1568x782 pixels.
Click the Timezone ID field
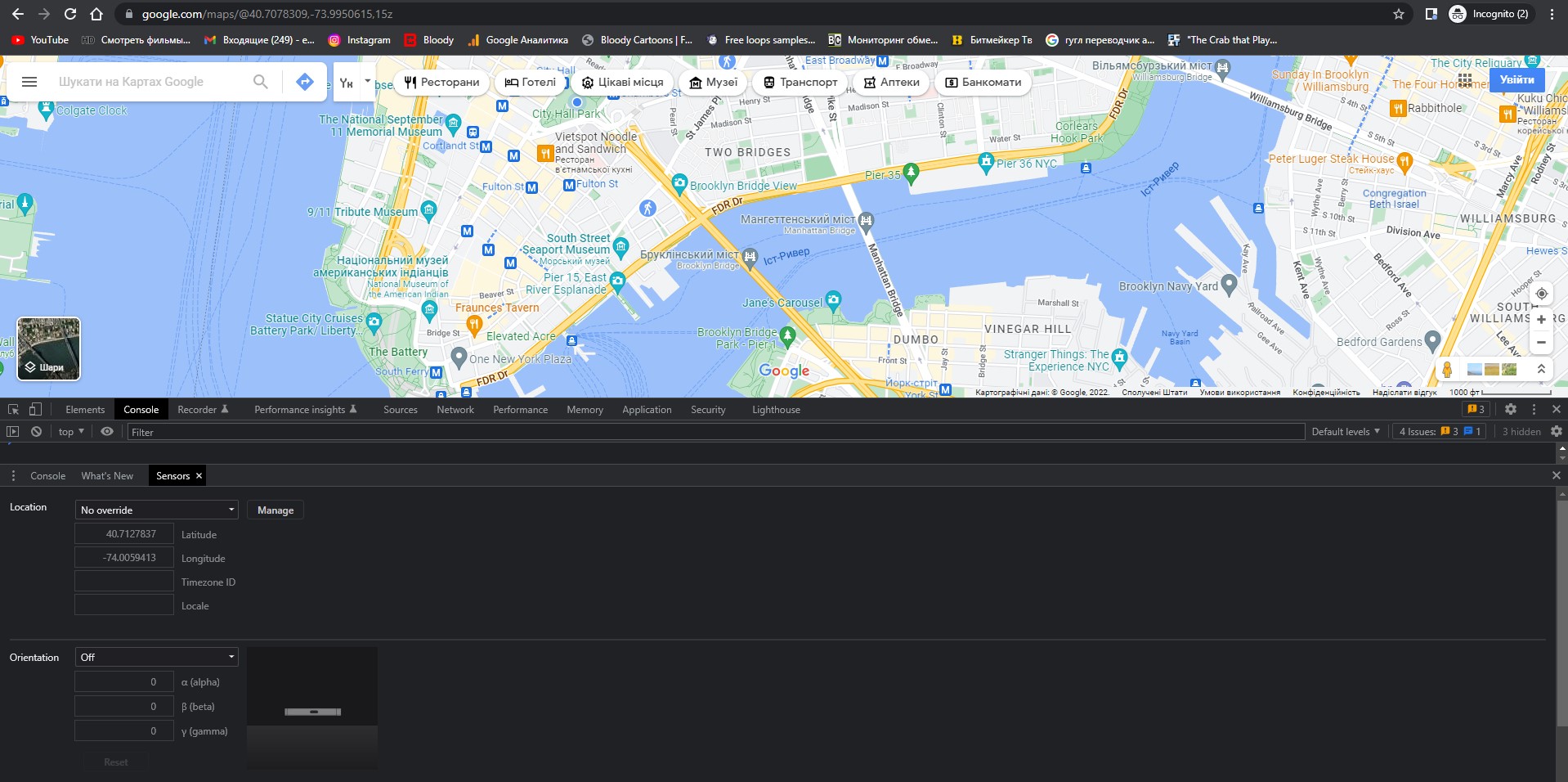124,582
